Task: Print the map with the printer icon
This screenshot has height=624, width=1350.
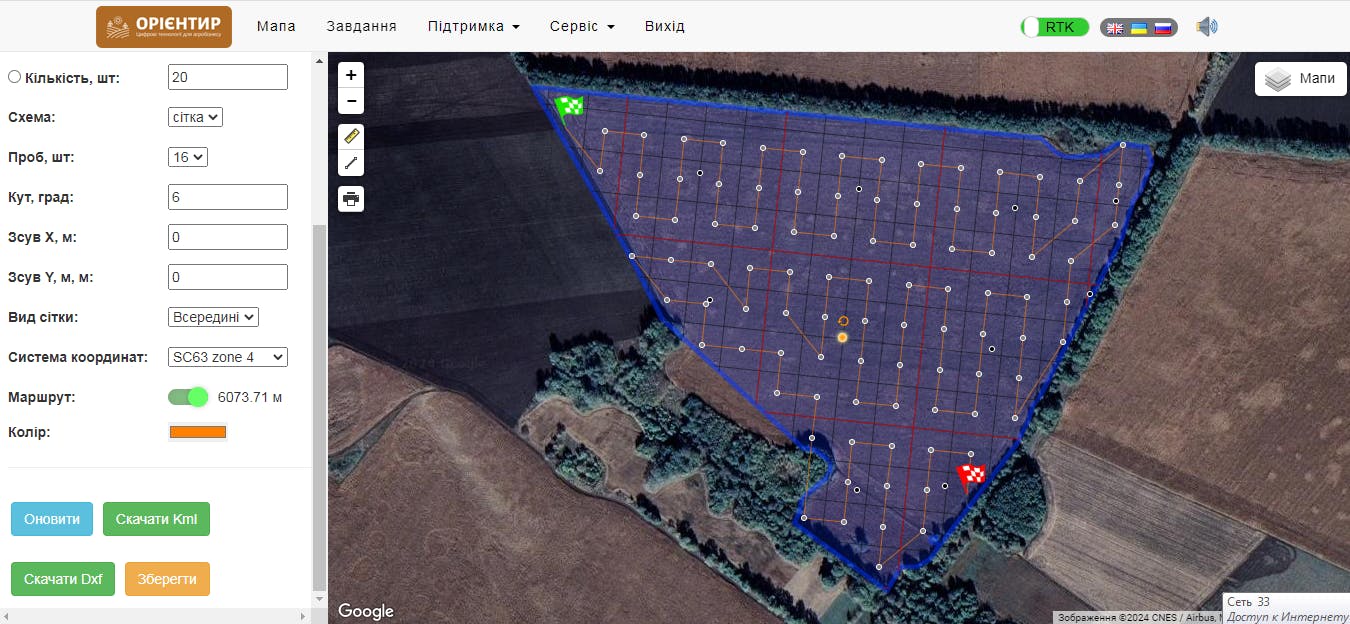Action: (351, 199)
